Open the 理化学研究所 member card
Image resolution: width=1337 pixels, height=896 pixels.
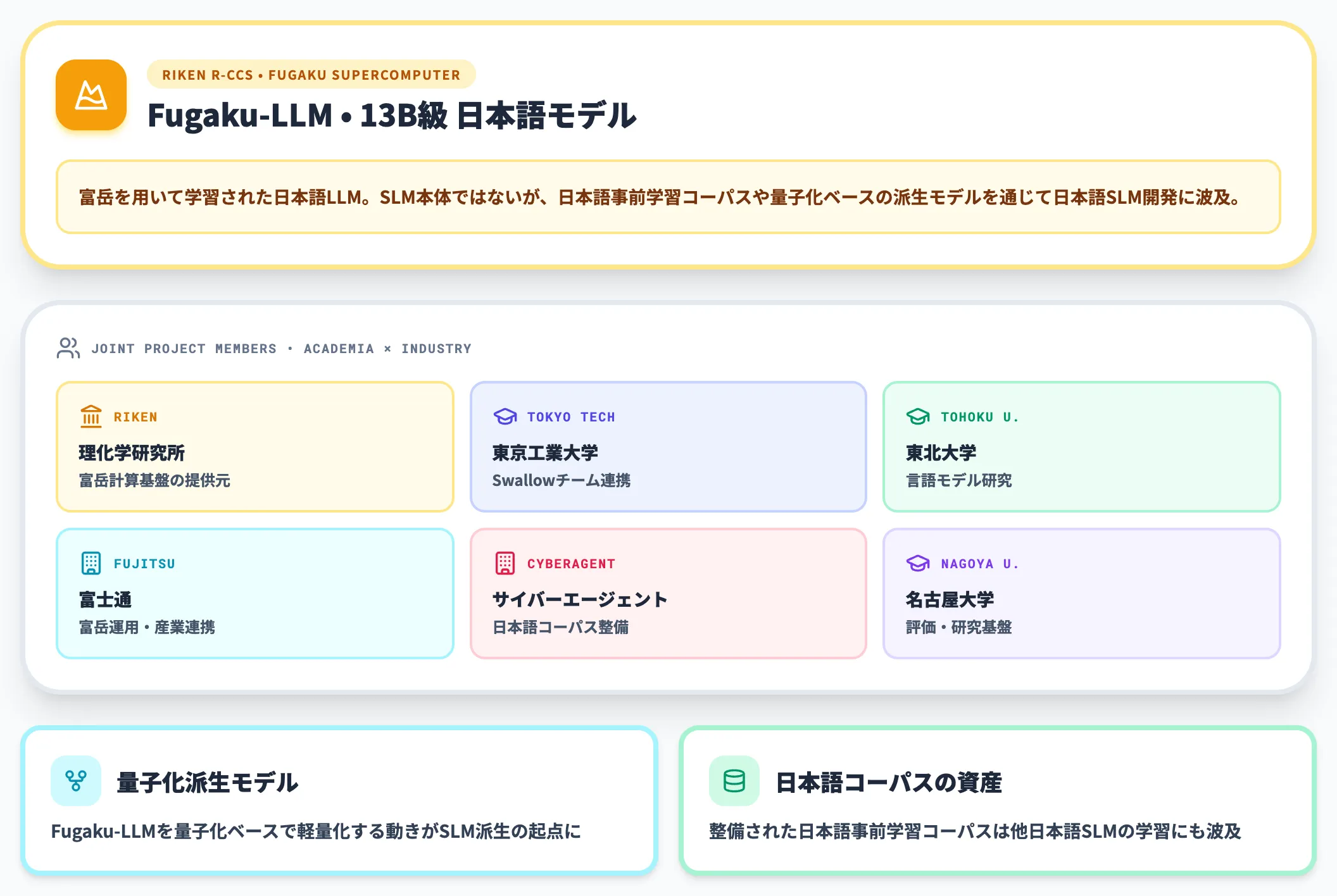255,447
